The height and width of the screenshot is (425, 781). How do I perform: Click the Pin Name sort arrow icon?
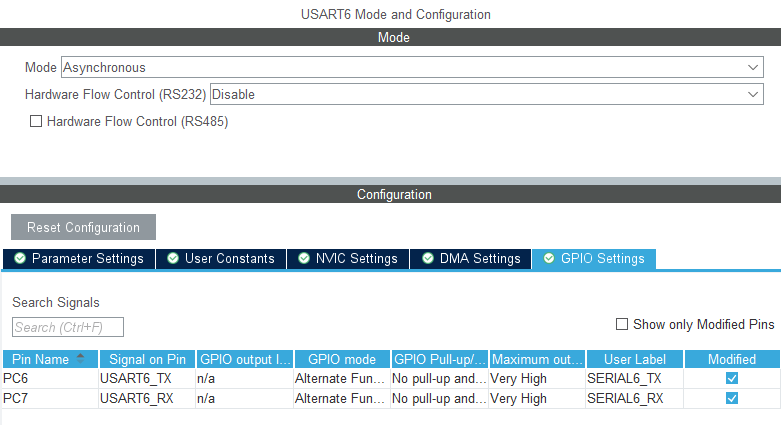[80, 358]
